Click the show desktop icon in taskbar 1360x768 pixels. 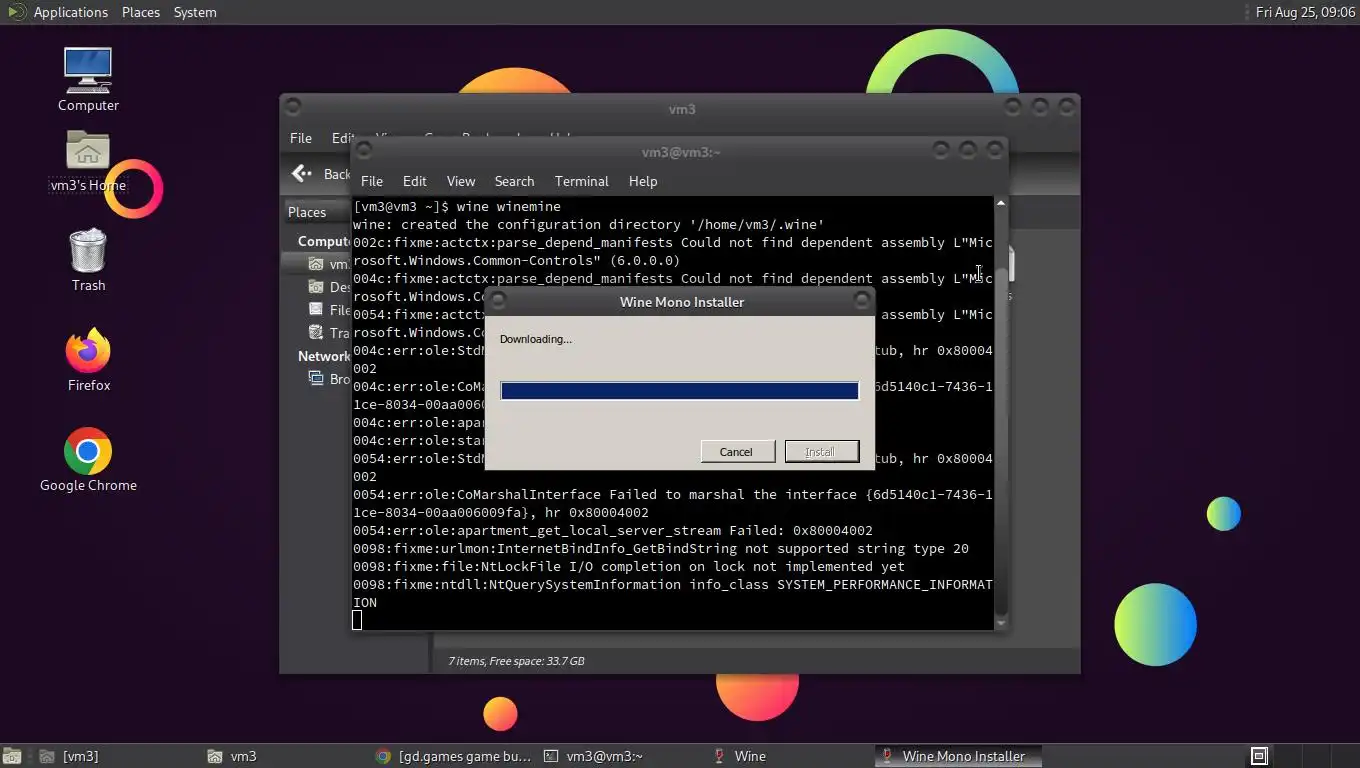[x=13, y=756]
